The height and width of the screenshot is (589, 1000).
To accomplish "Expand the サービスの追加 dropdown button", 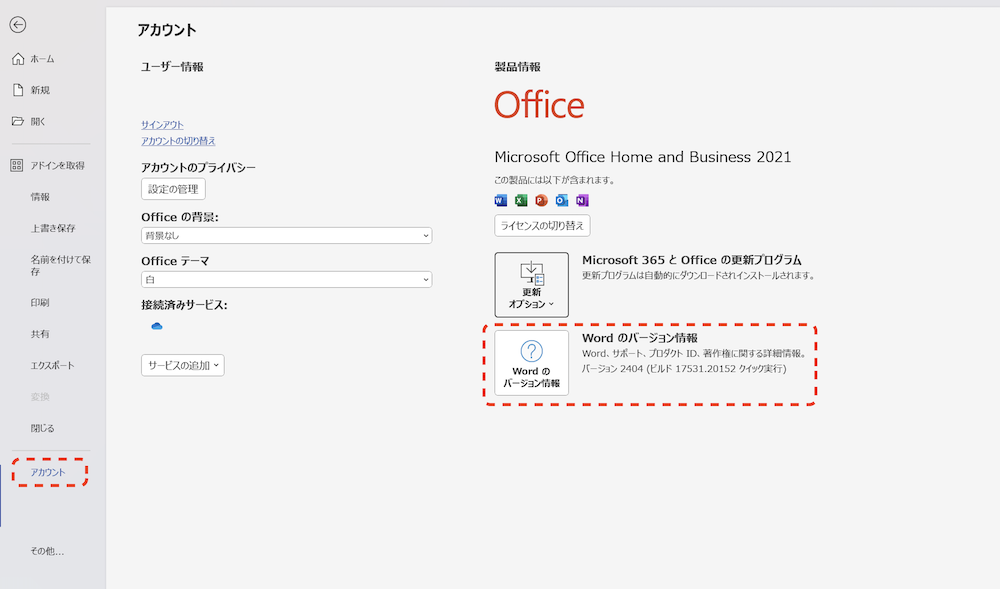I will (x=183, y=365).
